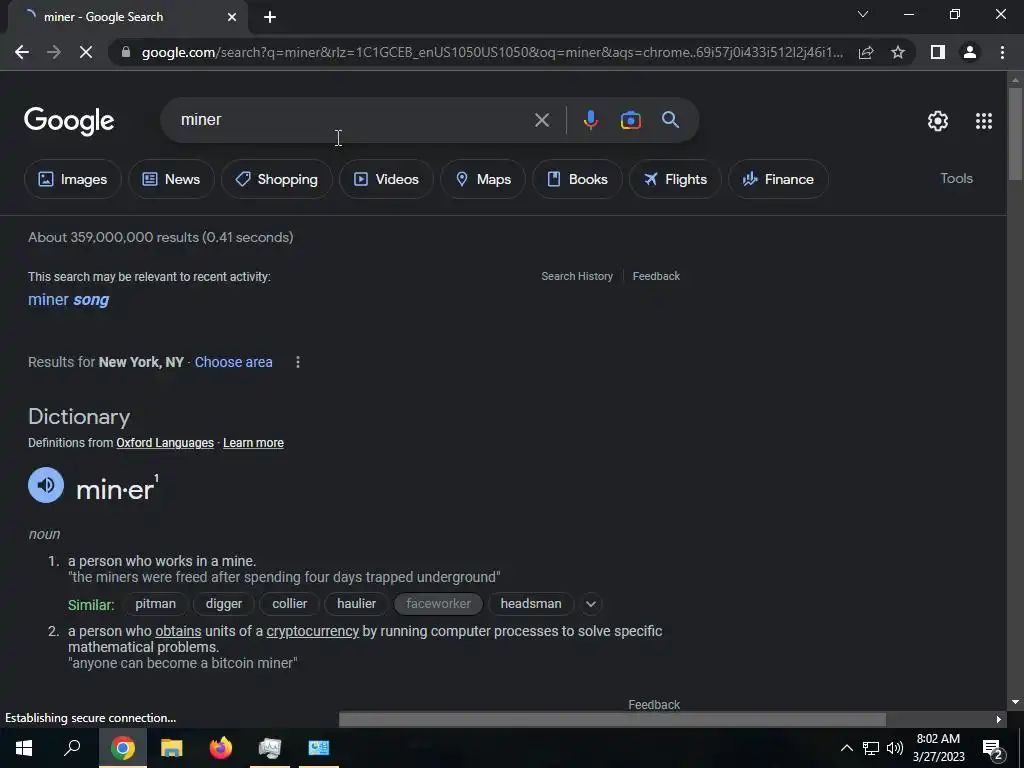The height and width of the screenshot is (768, 1024).
Task: Open a new tab with plus button
Action: tap(270, 17)
